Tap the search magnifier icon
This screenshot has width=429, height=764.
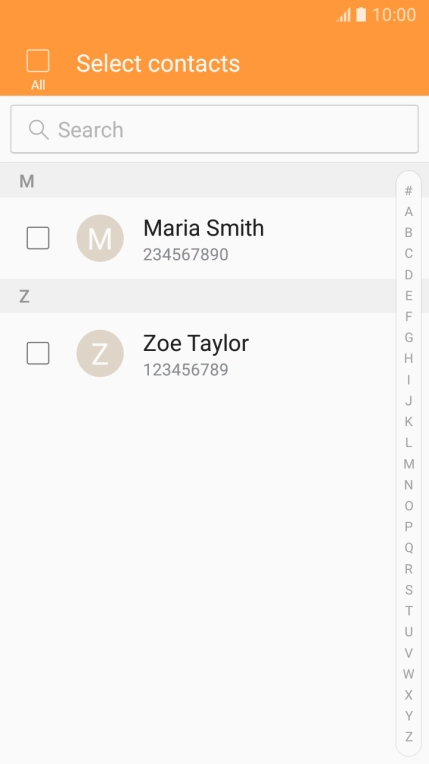pyautogui.click(x=39, y=130)
